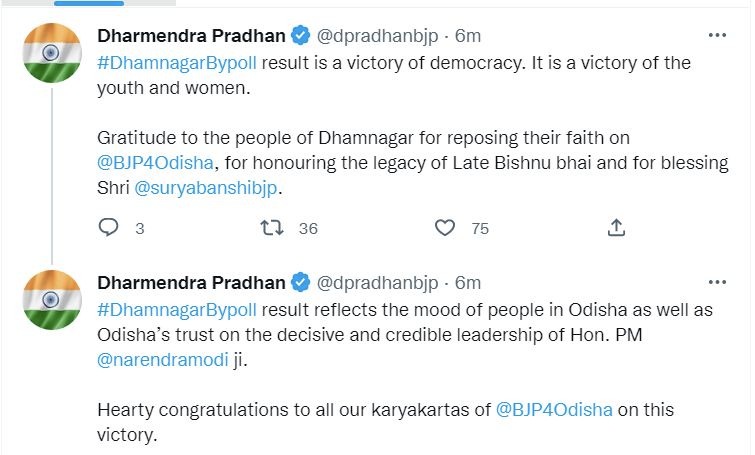Open second tweet's Indian flag avatar

click(50, 301)
